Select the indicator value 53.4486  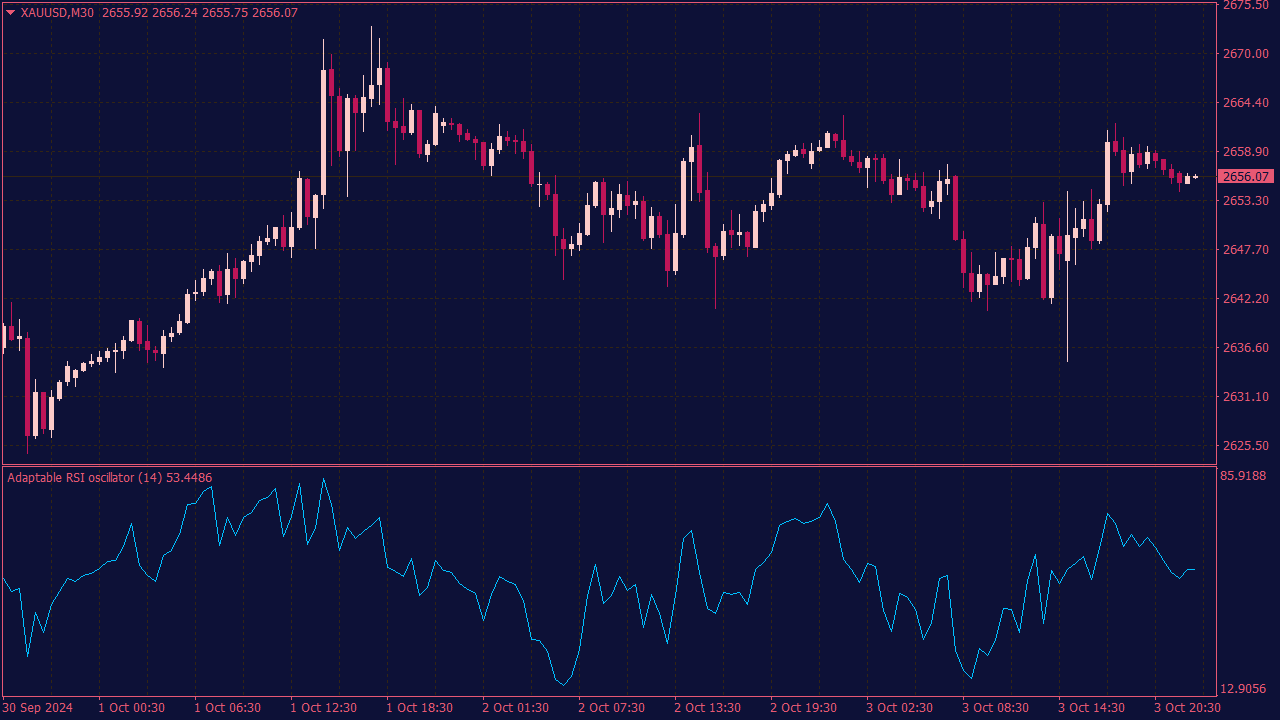pos(189,478)
